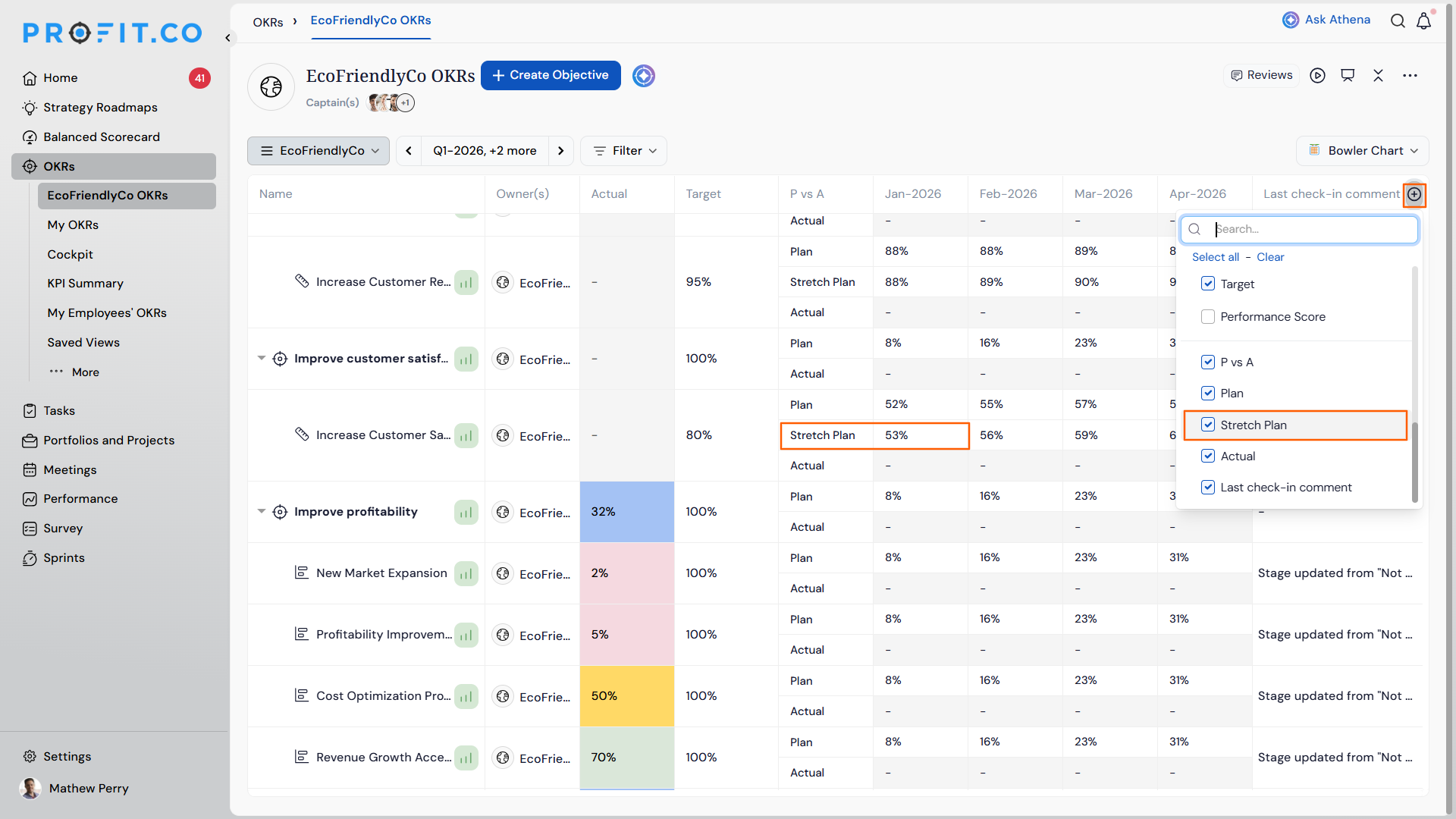This screenshot has height=819, width=1456.
Task: Uncheck the Actual checkbox
Action: tap(1208, 457)
